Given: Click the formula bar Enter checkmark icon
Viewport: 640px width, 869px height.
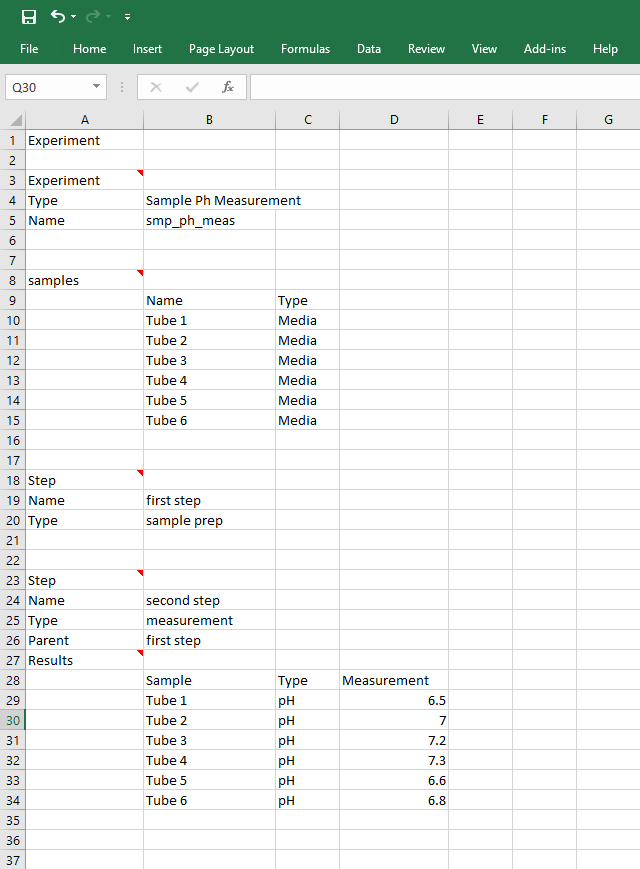Looking at the screenshot, I should 192,87.
